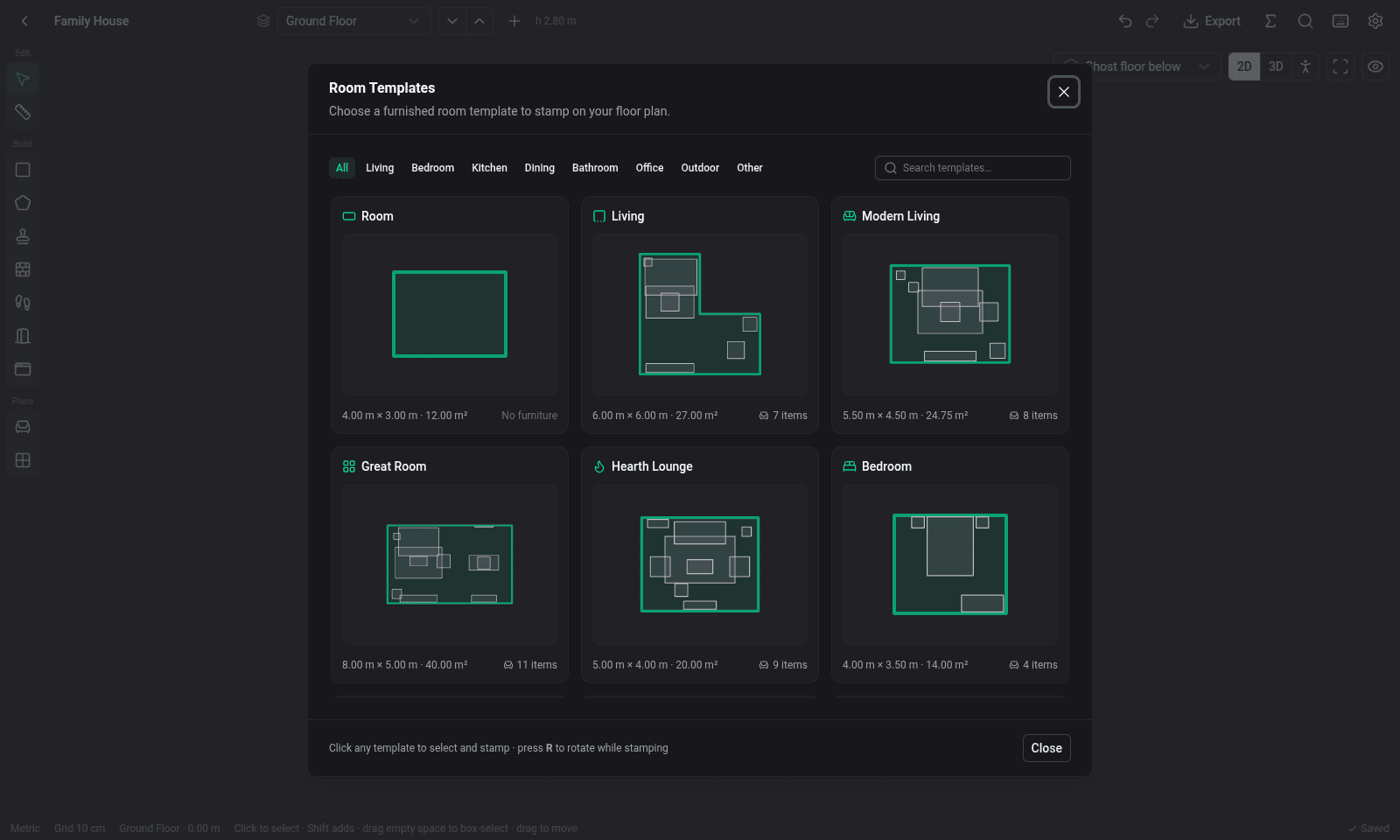Filter templates by Kitchen tab
Screen dimensions: 1400x840
[x=489, y=168]
